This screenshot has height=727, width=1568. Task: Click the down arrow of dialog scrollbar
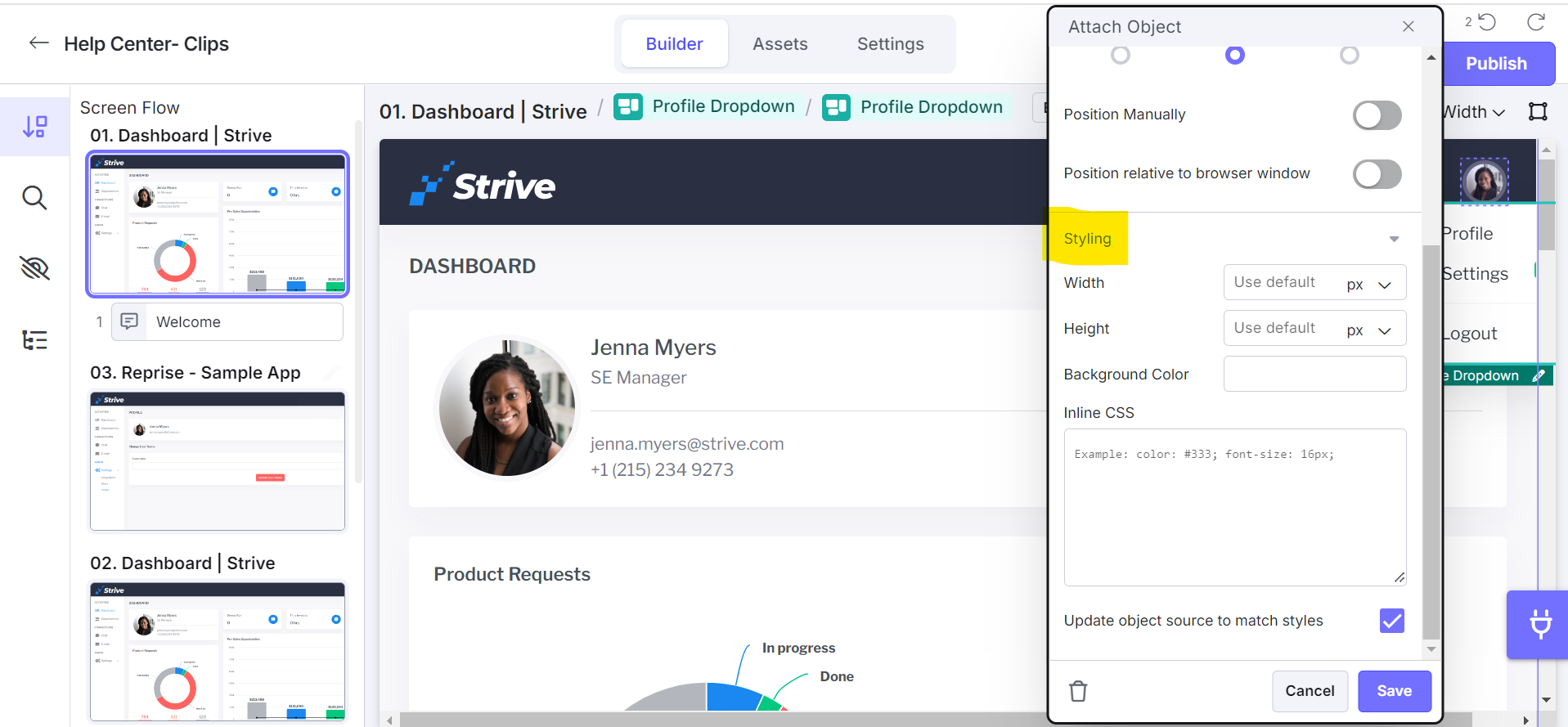click(1431, 649)
